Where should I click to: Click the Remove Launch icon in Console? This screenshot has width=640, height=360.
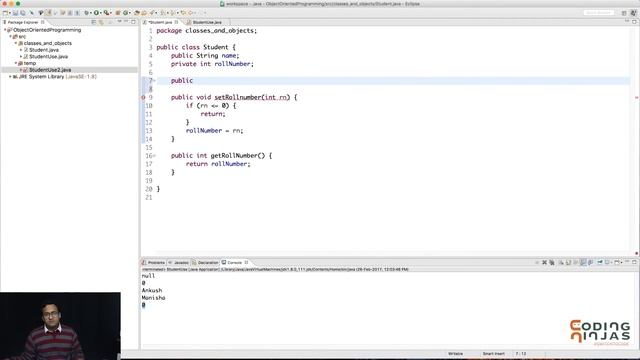544,262
